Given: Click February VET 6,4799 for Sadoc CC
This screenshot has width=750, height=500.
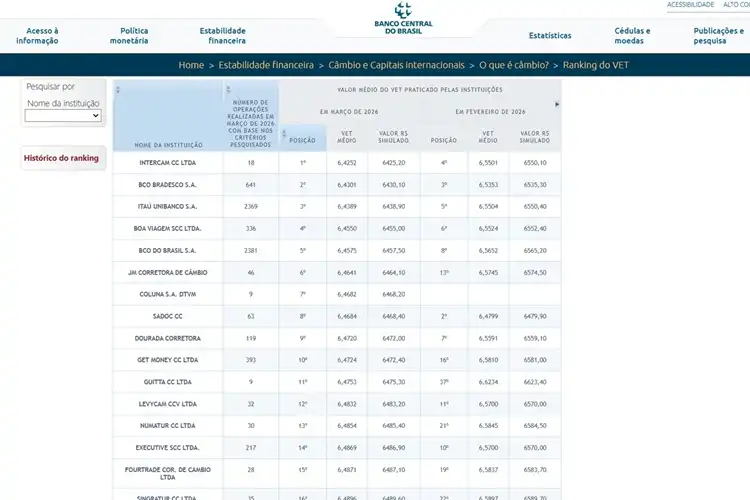Looking at the screenshot, I should pos(488,316).
